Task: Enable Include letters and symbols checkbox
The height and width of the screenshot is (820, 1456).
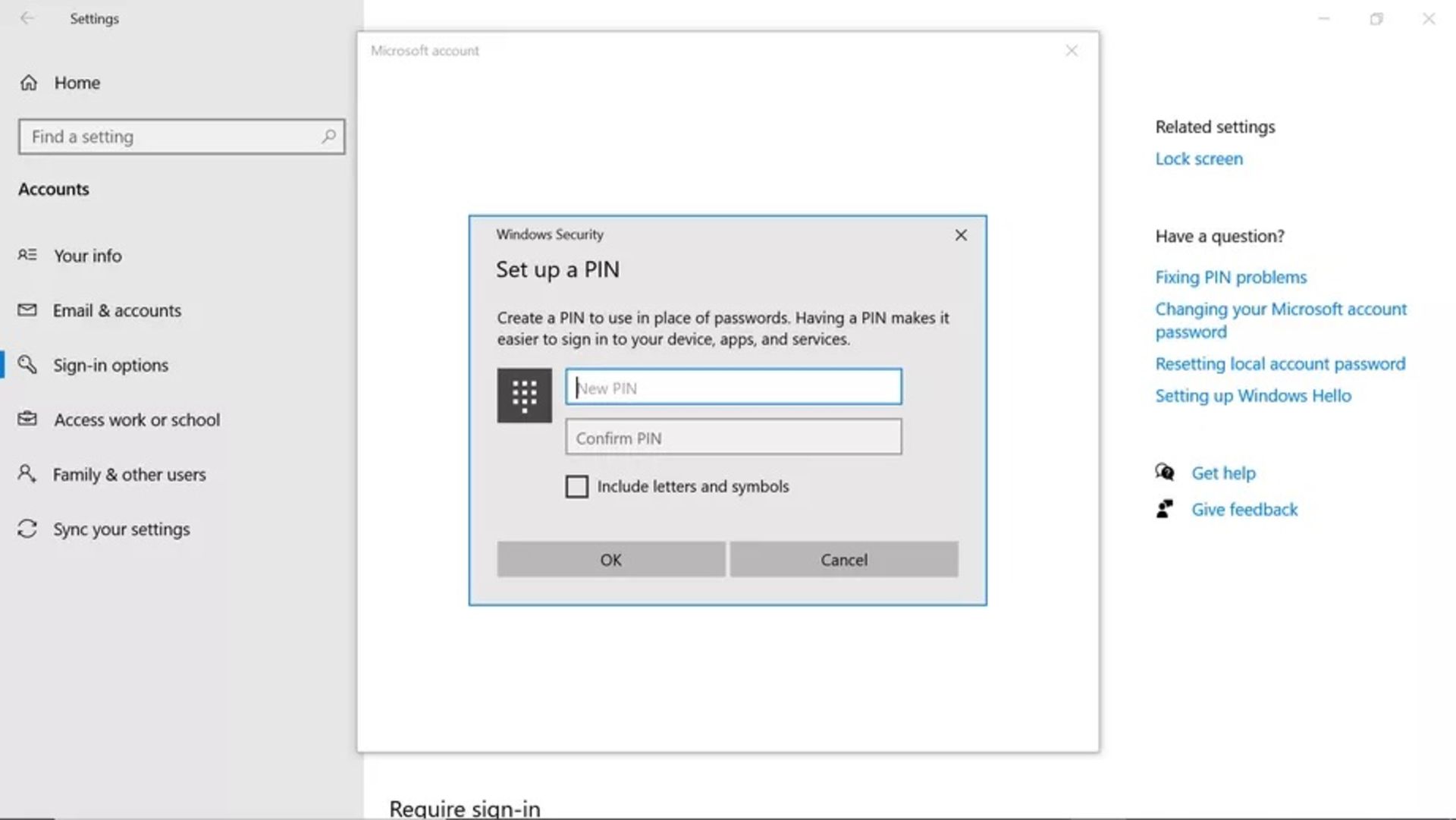Action: (577, 487)
